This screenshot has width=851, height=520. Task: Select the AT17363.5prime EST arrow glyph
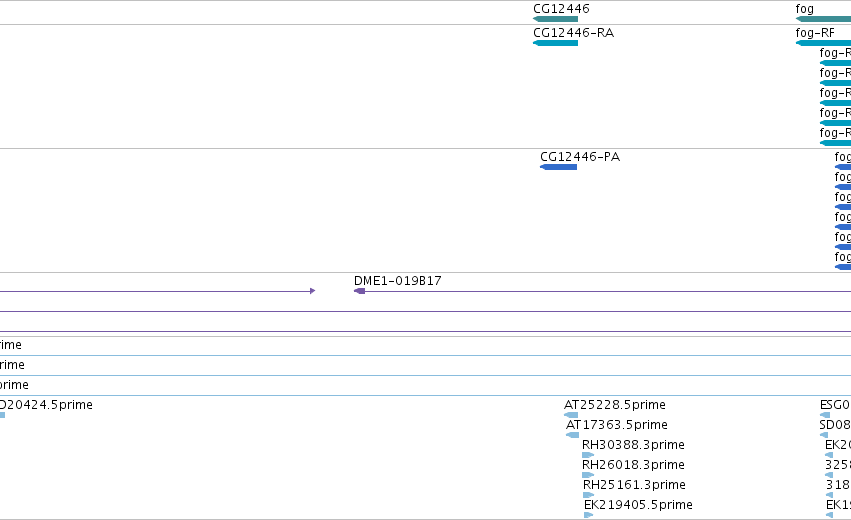[x=572, y=435]
